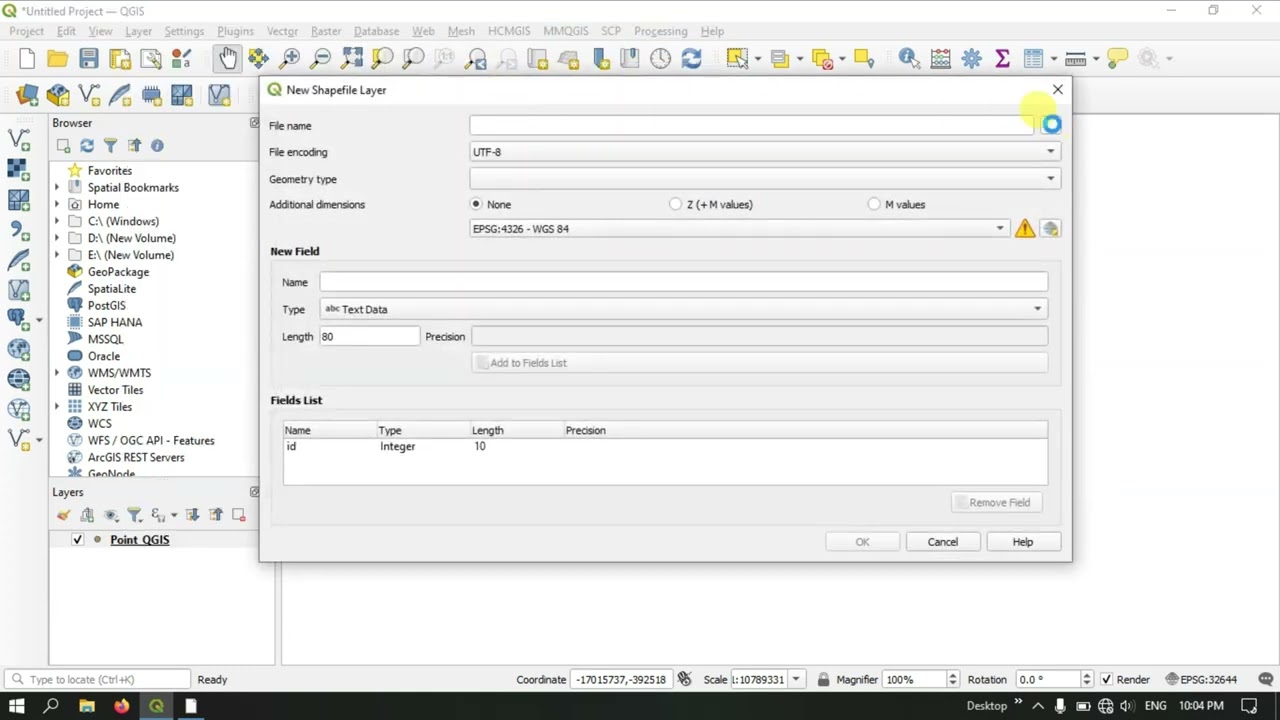The width and height of the screenshot is (1280, 720).
Task: Click Add Vector Layer in side toolbar
Action: coord(18,139)
